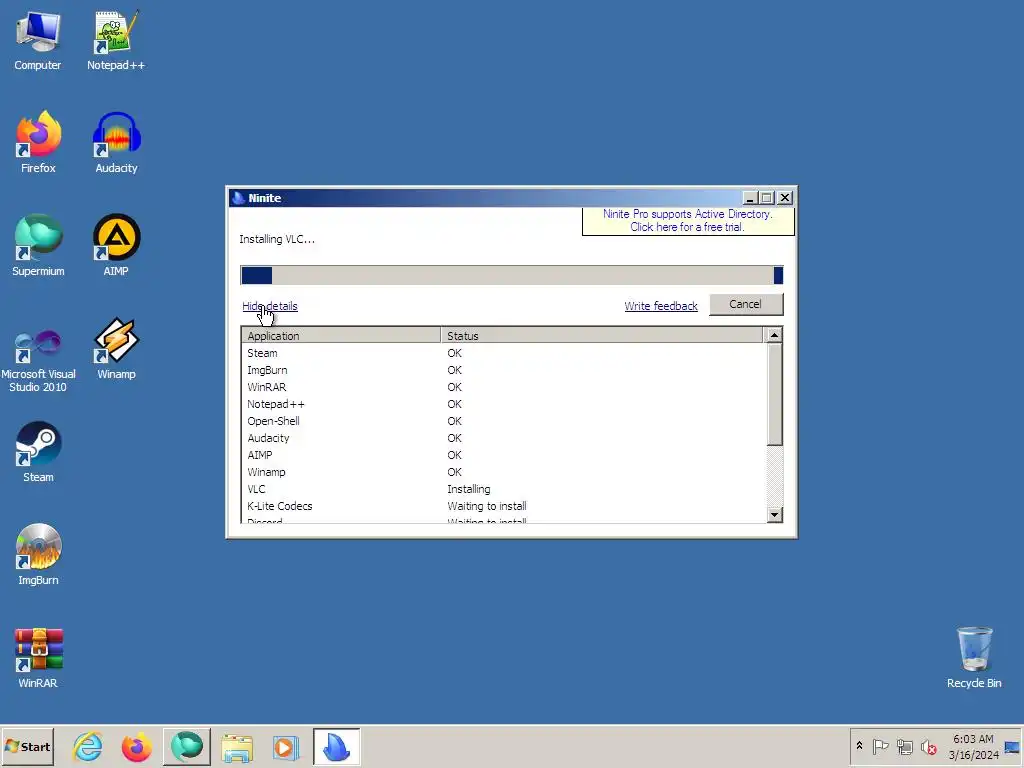
Task: Click the AIMP desktop shortcut
Action: click(116, 246)
